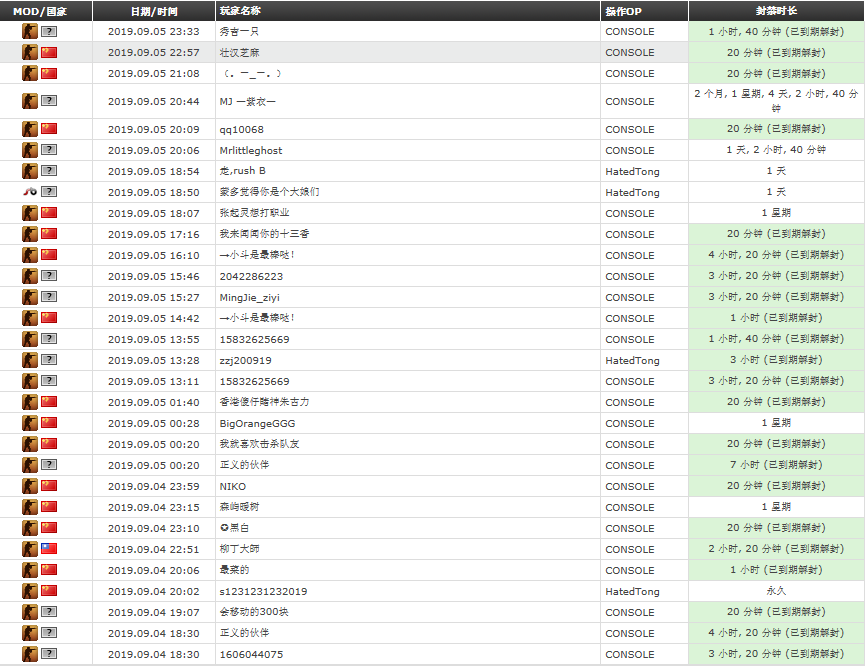Click the unknown flag icon for qq10068

[x=49, y=128]
